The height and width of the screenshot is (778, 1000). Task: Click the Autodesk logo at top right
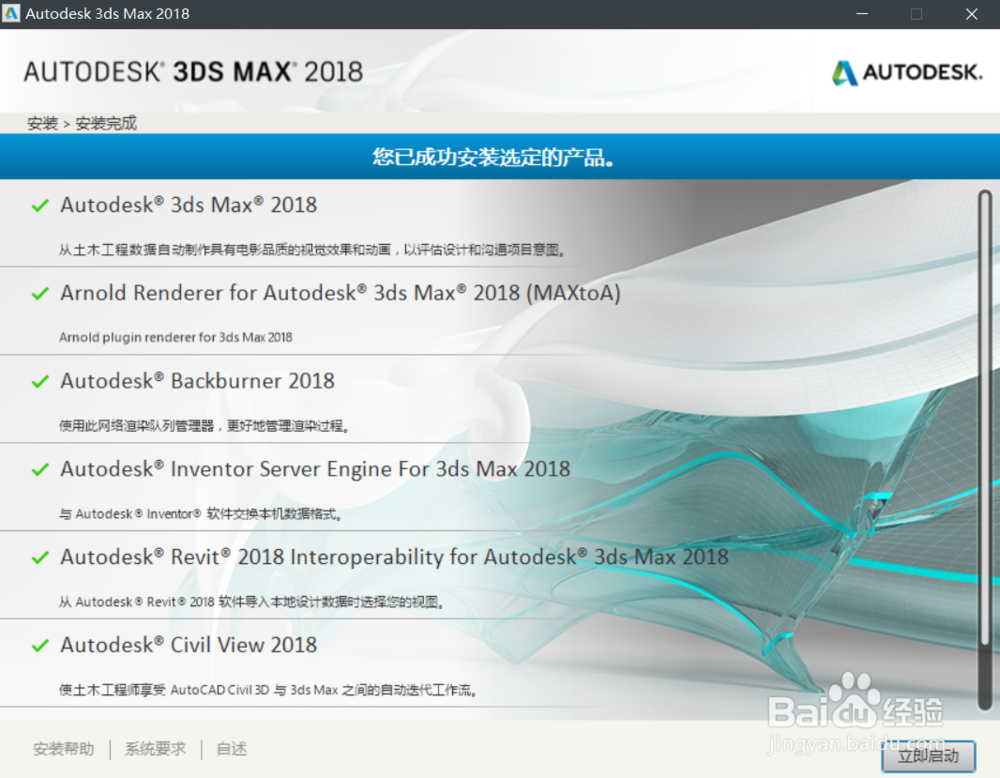pyautogui.click(x=907, y=73)
